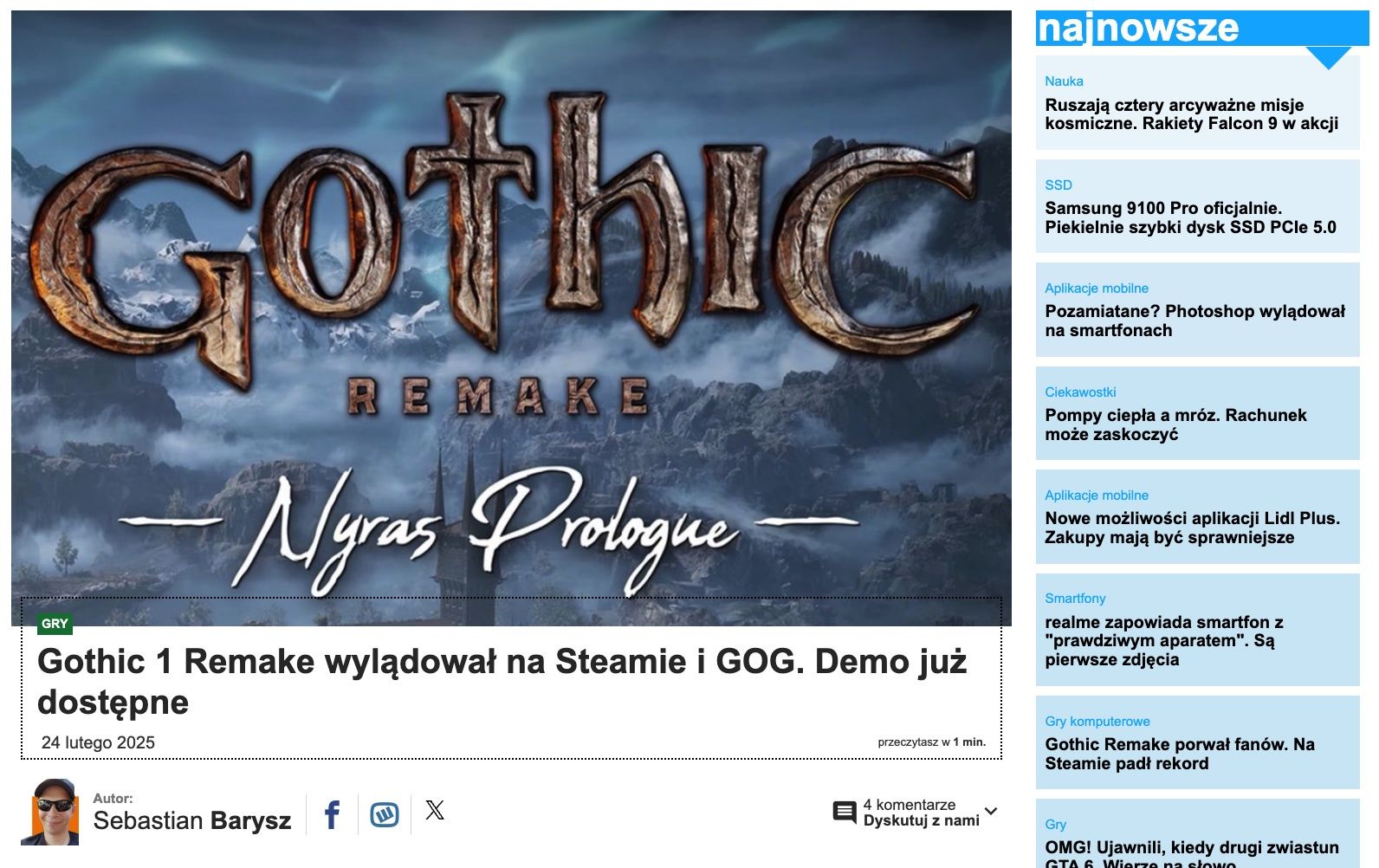Read Pompy ciepła a mróz article
Screen dimensions: 1379x868
point(1175,424)
